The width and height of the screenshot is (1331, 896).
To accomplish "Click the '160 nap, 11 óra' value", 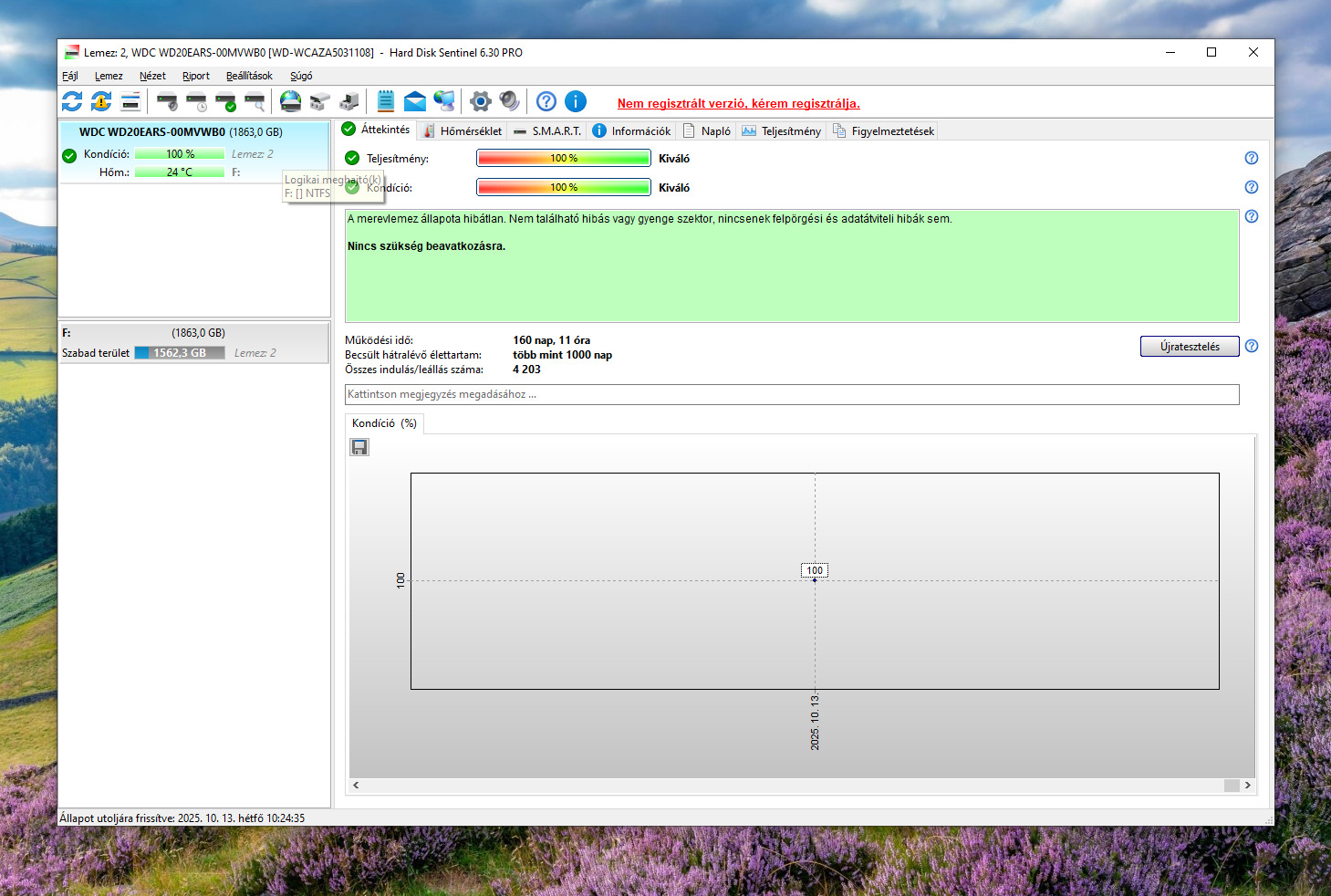I will 551,340.
